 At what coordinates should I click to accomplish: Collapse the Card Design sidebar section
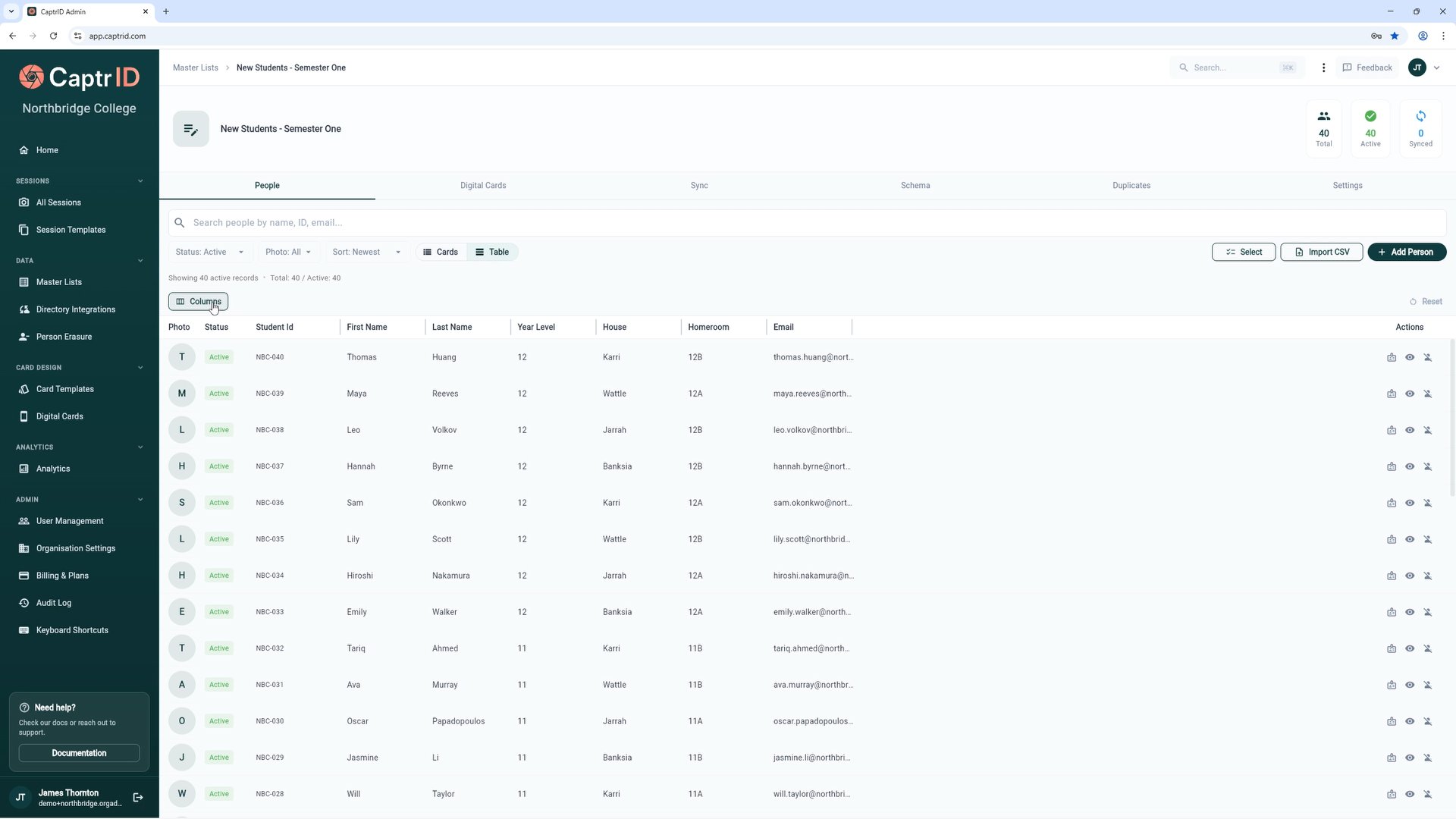[x=140, y=368]
